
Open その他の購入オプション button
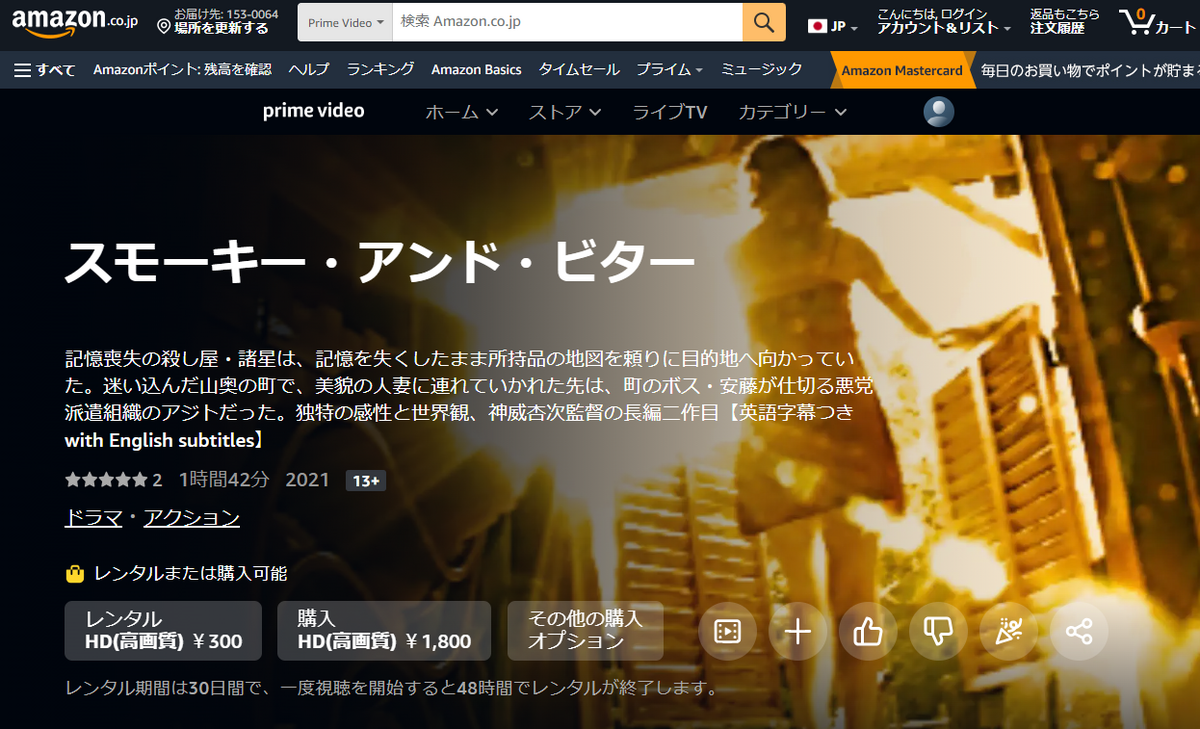click(x=585, y=631)
